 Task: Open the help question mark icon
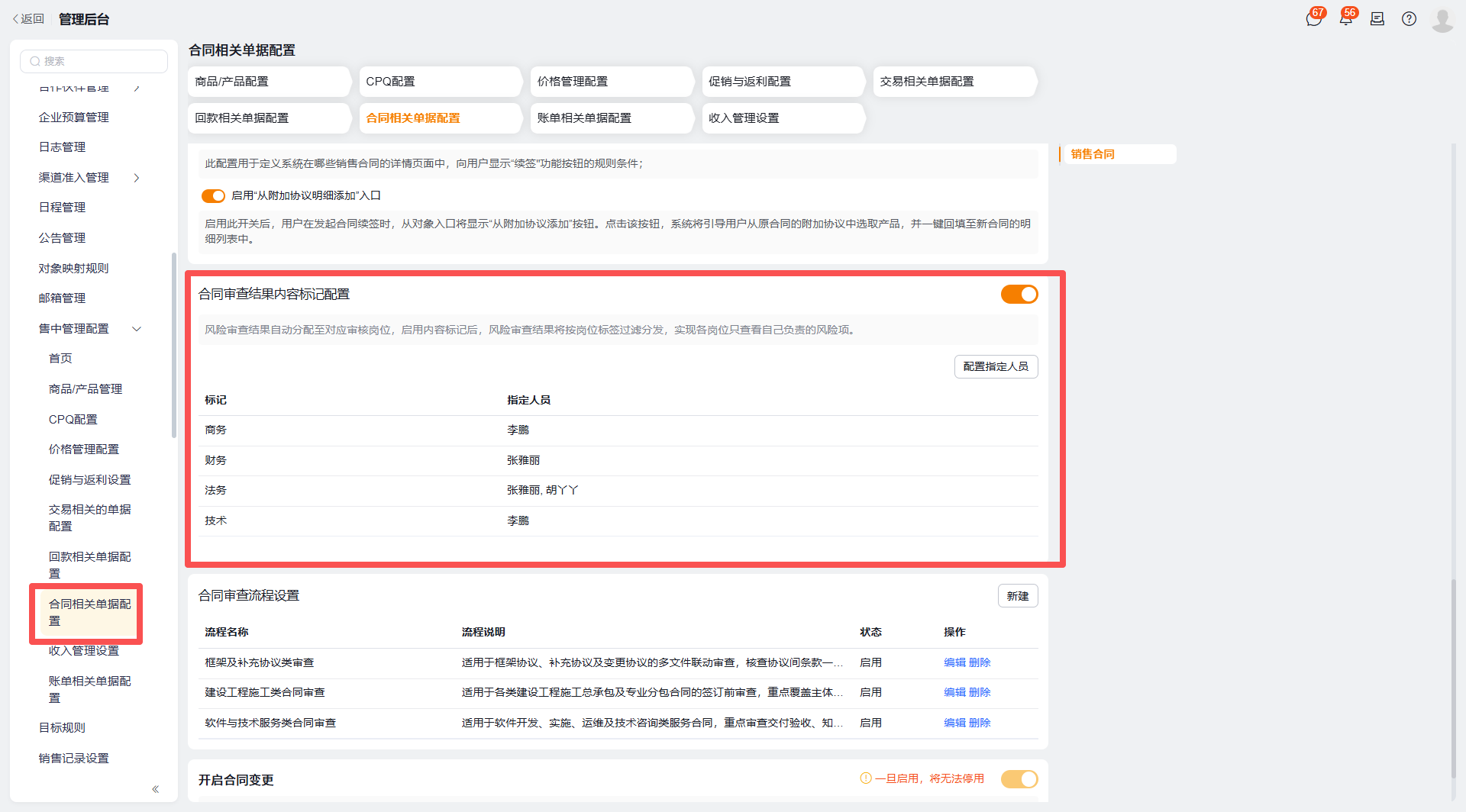coord(1409,19)
